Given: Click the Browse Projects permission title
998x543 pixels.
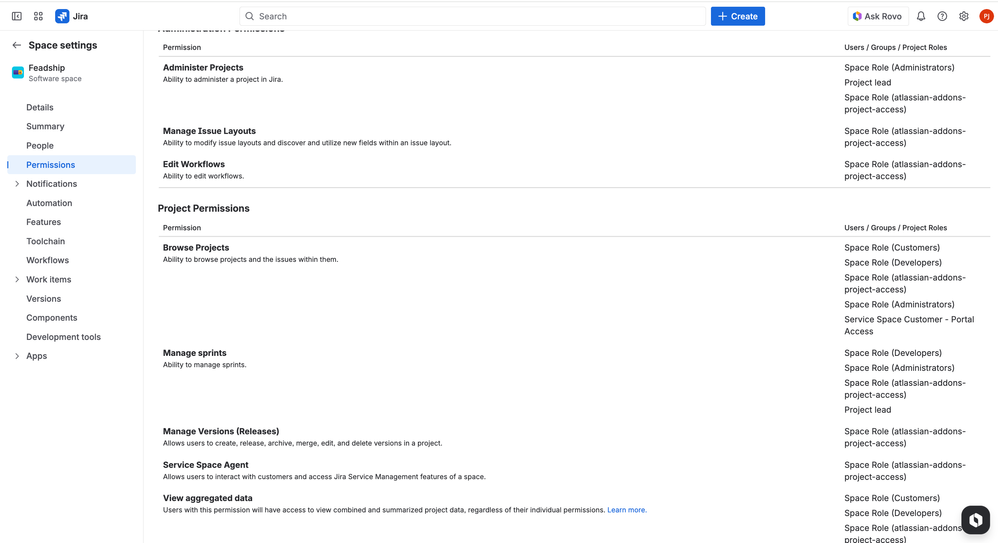Looking at the screenshot, I should click(x=196, y=248).
